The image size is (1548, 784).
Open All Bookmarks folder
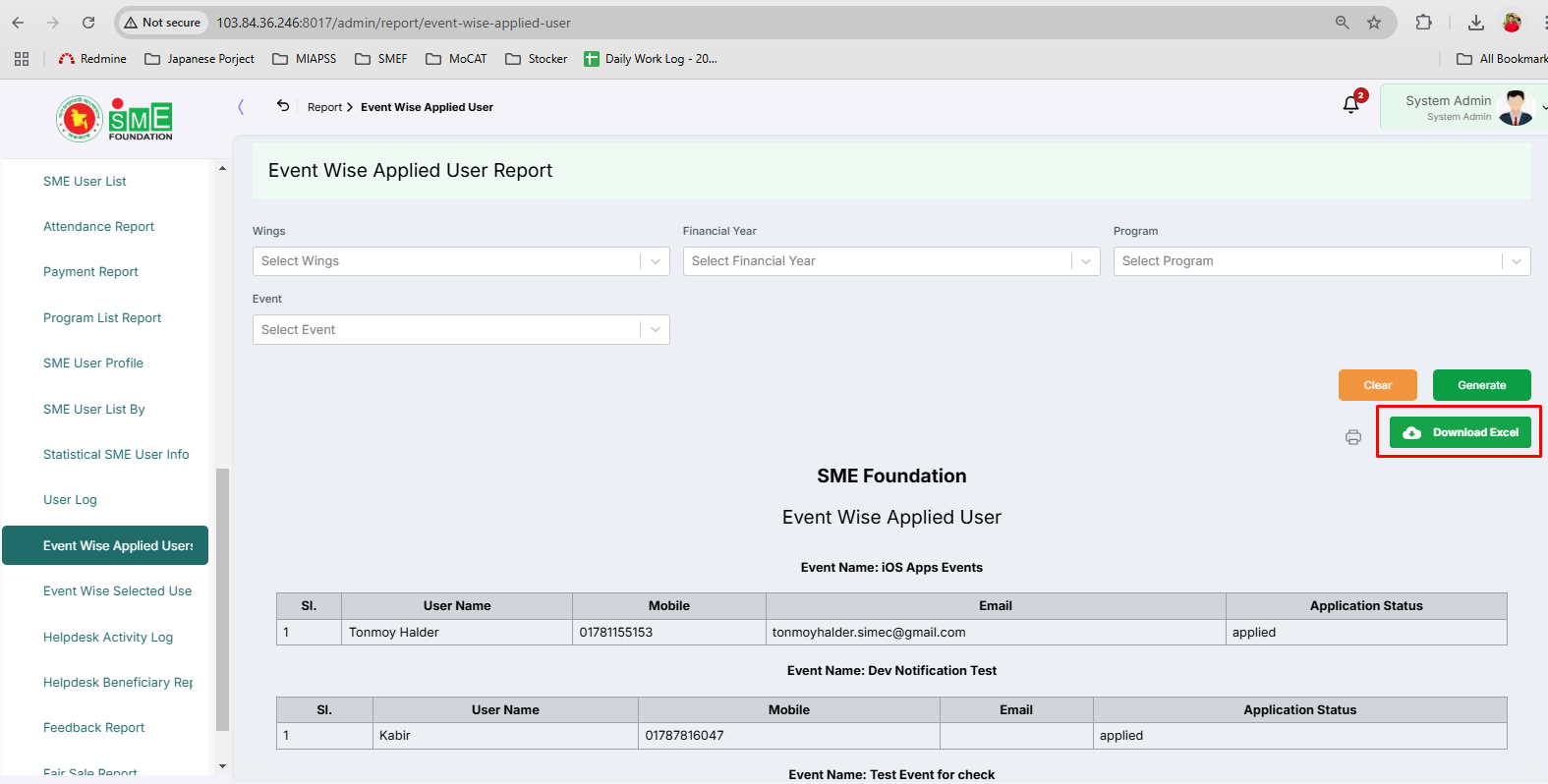pyautogui.click(x=1502, y=59)
